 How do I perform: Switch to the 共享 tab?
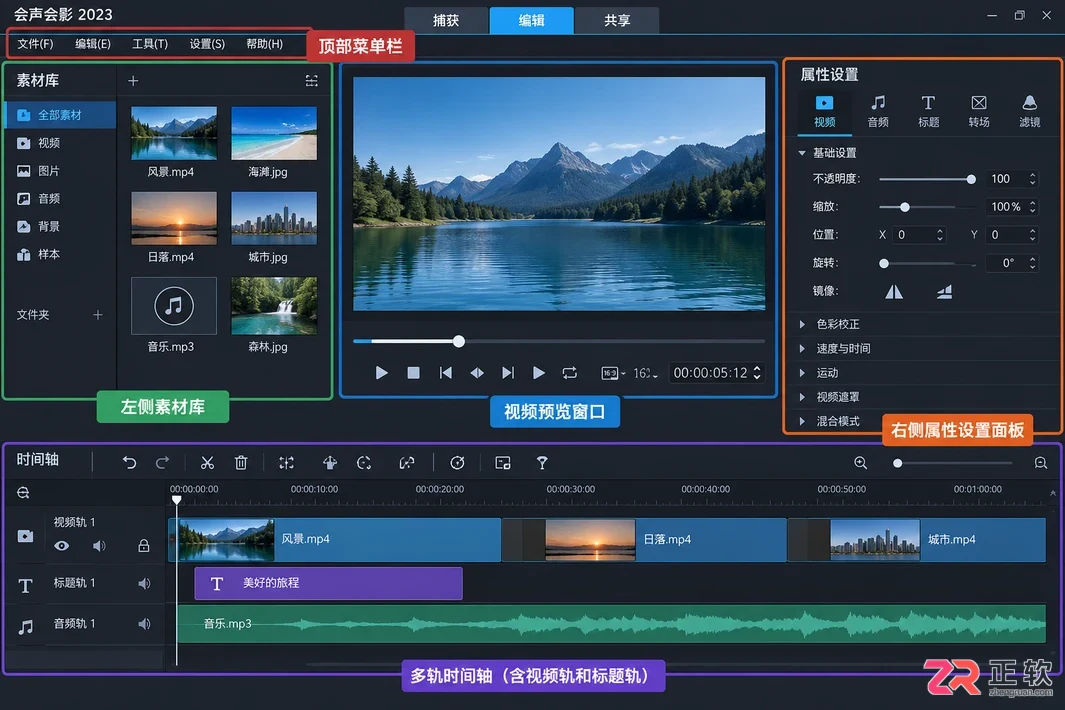point(617,20)
